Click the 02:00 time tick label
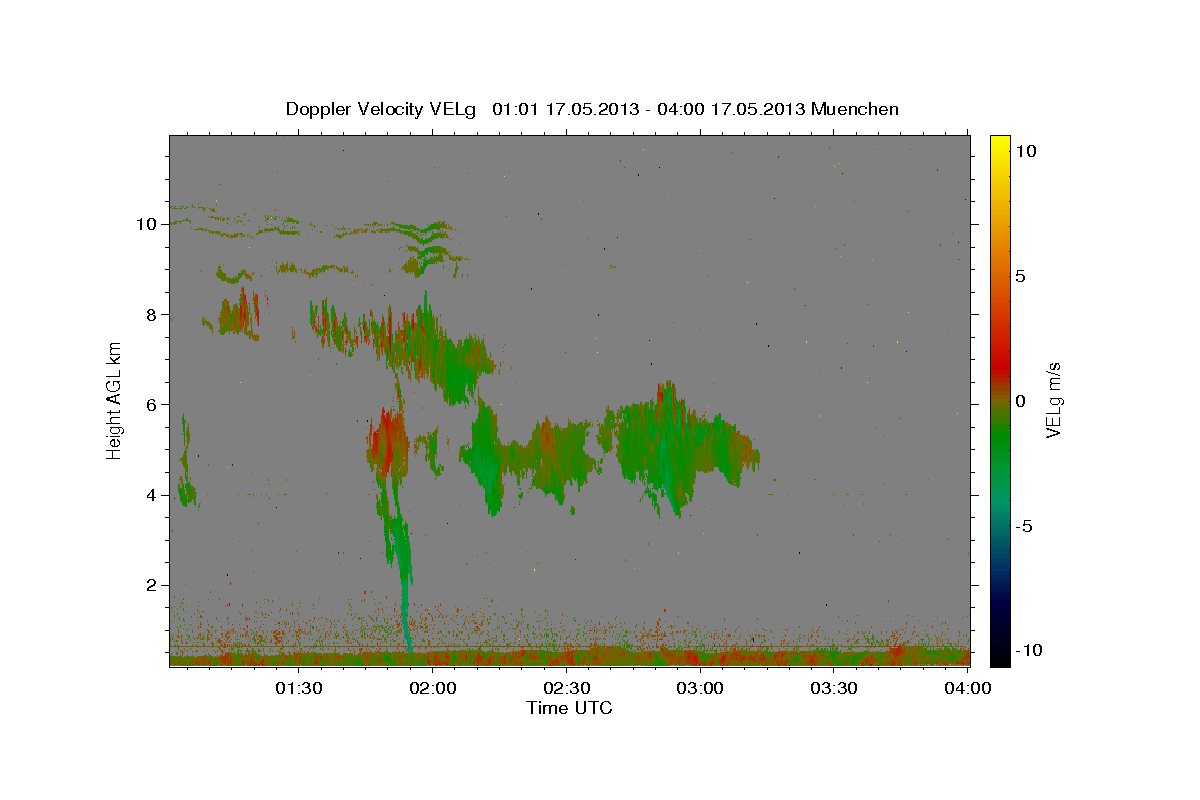Screen dimensions: 1200x800 [x=433, y=688]
